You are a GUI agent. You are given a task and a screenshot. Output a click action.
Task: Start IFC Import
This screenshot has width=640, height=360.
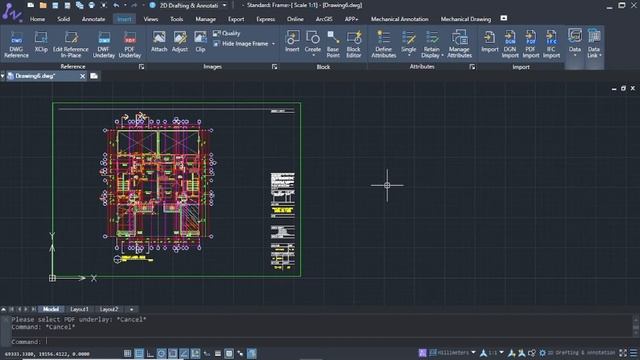[551, 44]
